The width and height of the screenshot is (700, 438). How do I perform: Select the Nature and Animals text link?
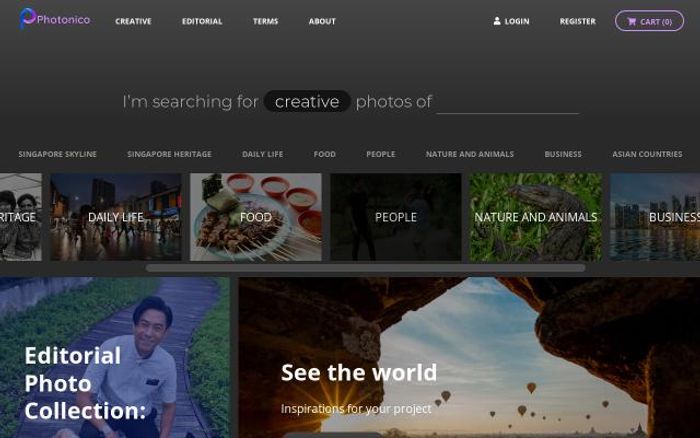pyautogui.click(x=470, y=154)
